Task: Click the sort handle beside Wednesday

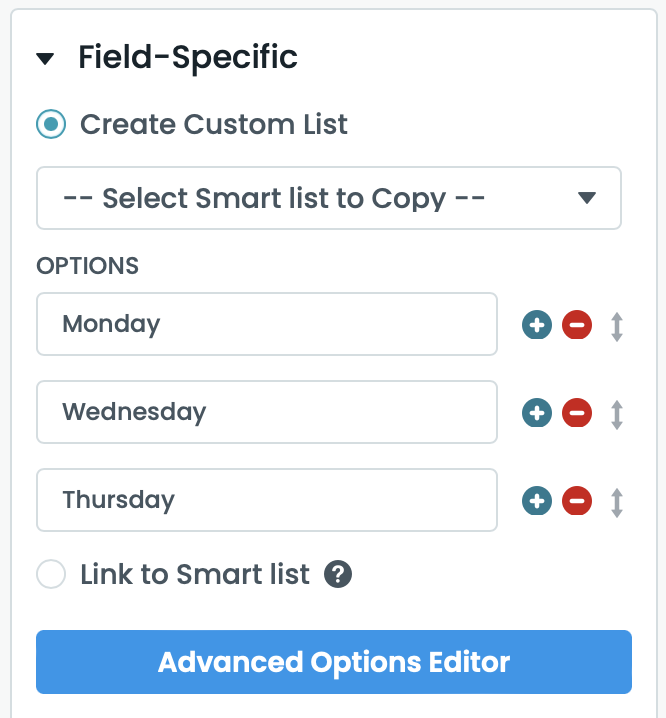Action: [x=617, y=414]
